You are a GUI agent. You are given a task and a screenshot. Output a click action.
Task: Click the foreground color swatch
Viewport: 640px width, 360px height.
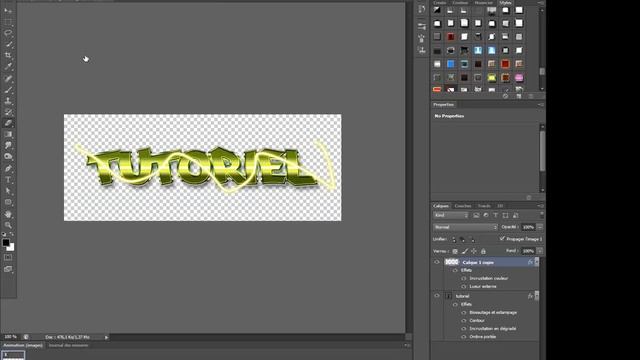pos(6,242)
